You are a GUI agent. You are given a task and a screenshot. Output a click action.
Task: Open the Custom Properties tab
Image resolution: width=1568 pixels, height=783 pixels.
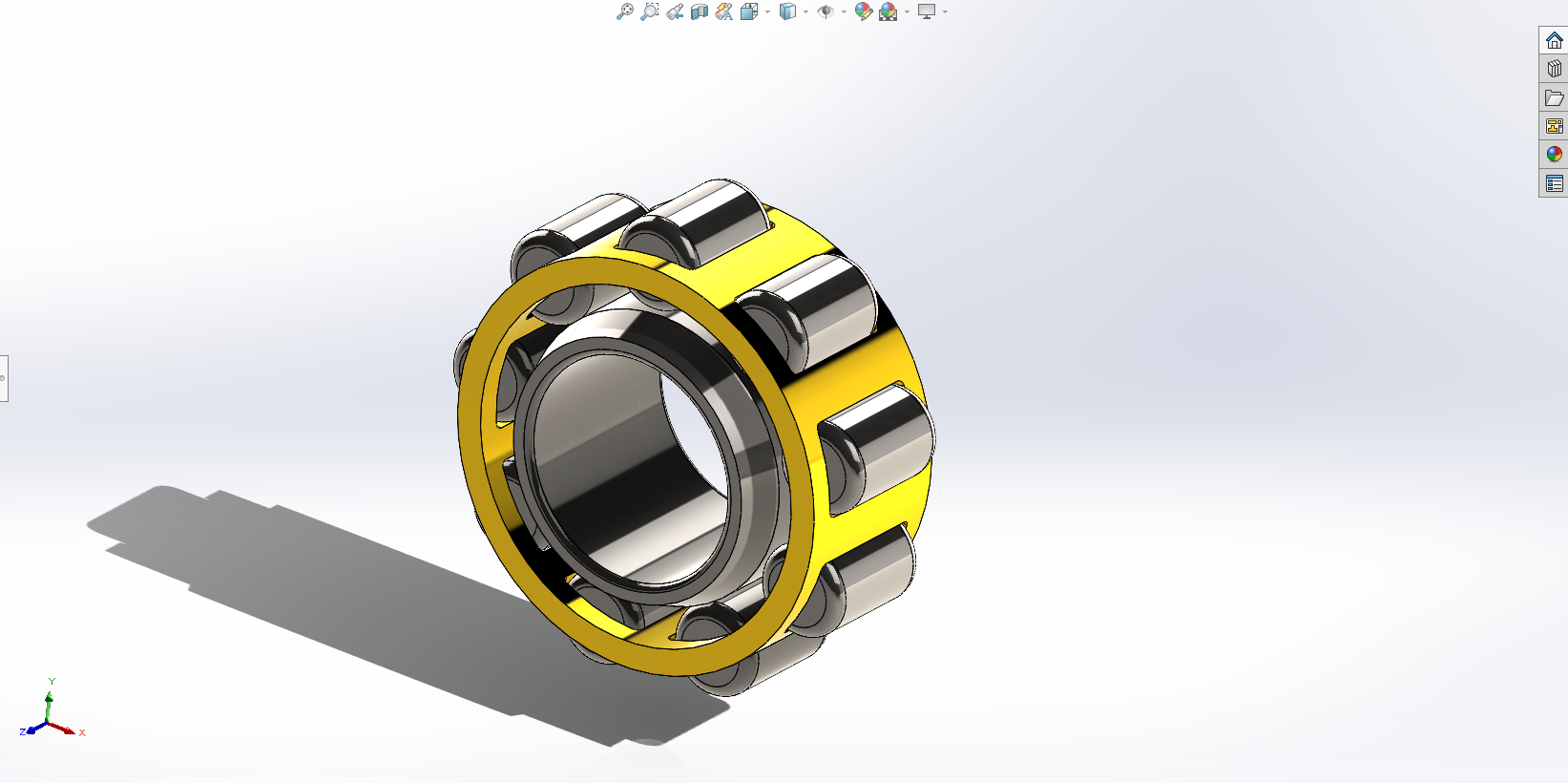(x=1554, y=183)
